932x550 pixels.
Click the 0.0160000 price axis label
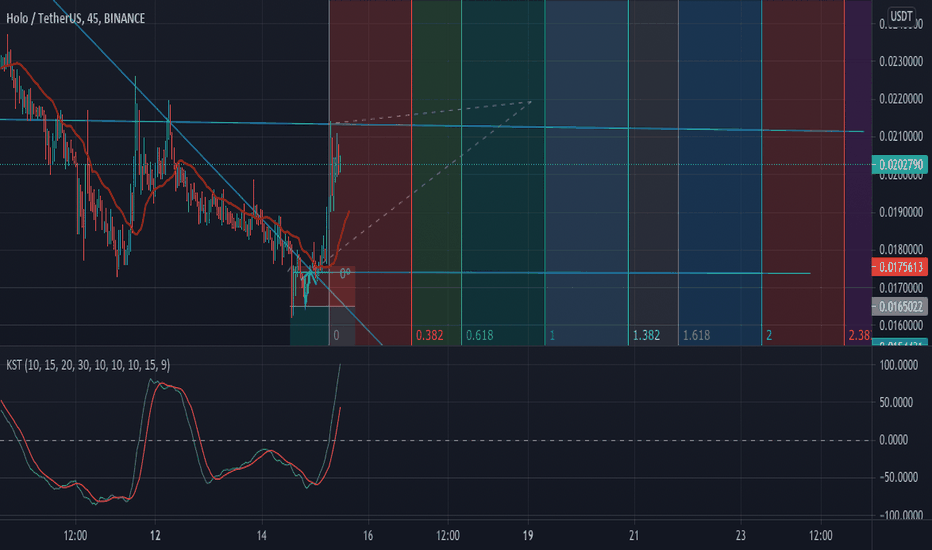point(900,326)
